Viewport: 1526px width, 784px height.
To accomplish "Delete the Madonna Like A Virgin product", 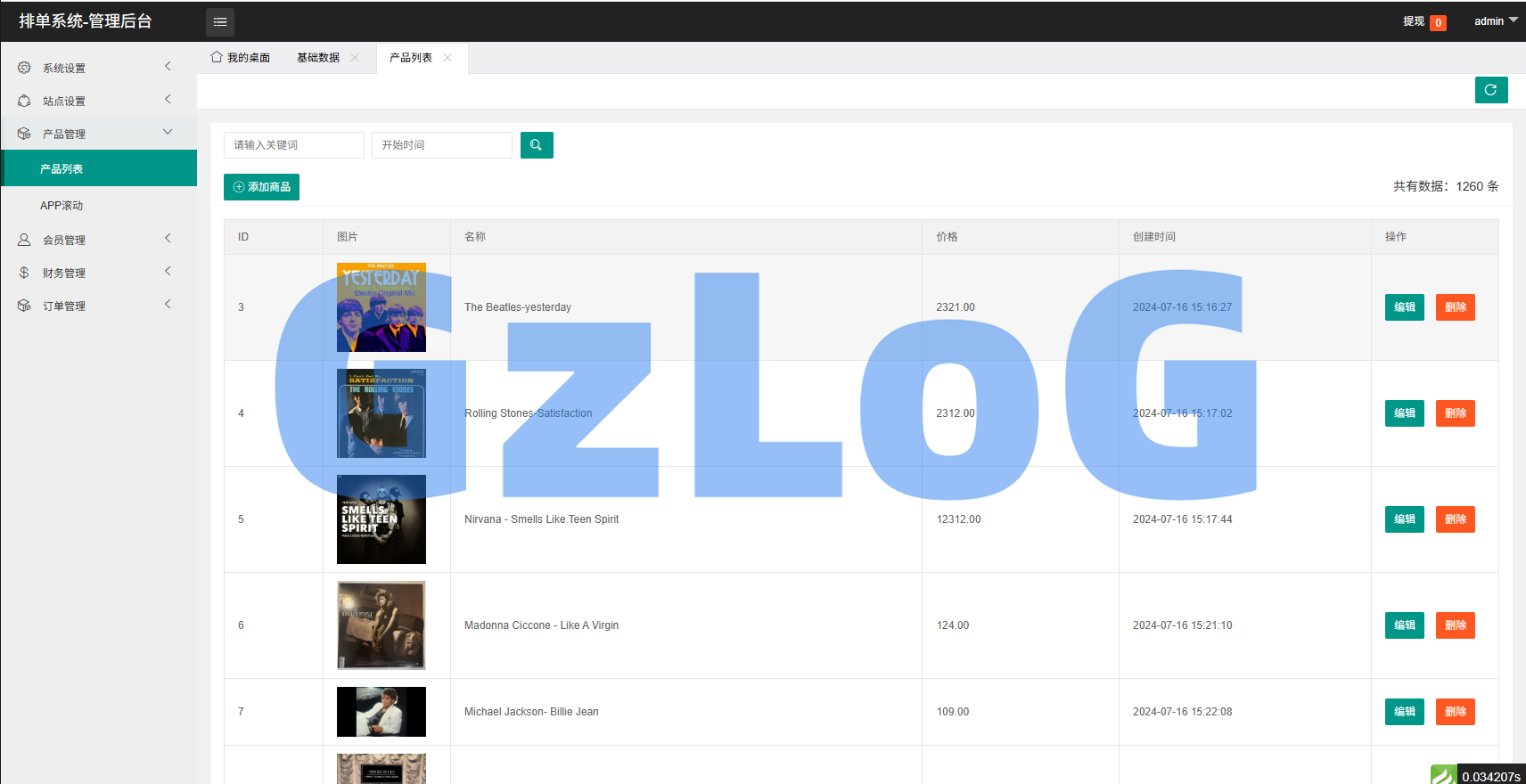I will coord(1455,625).
